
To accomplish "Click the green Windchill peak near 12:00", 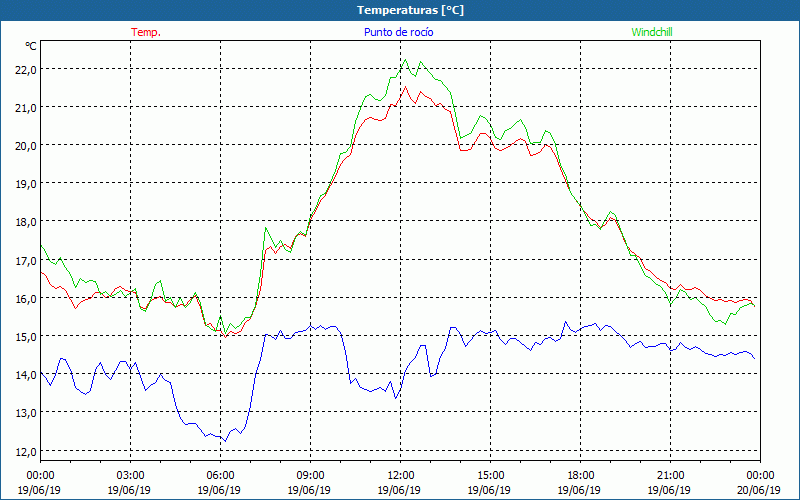I will pos(406,60).
